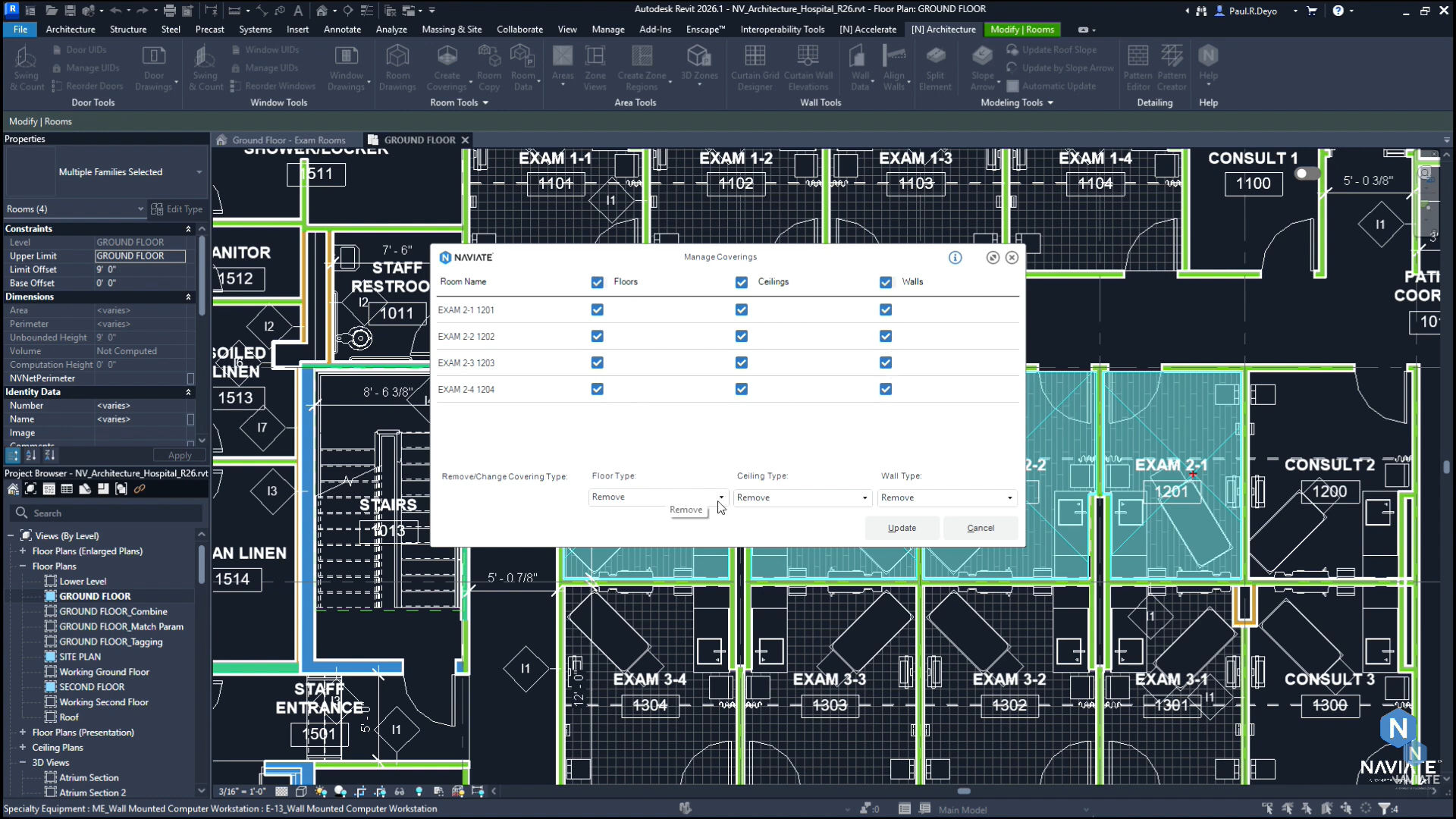Activate the Split Element tool
Viewport: 1456px width, 819px height.
[936, 68]
